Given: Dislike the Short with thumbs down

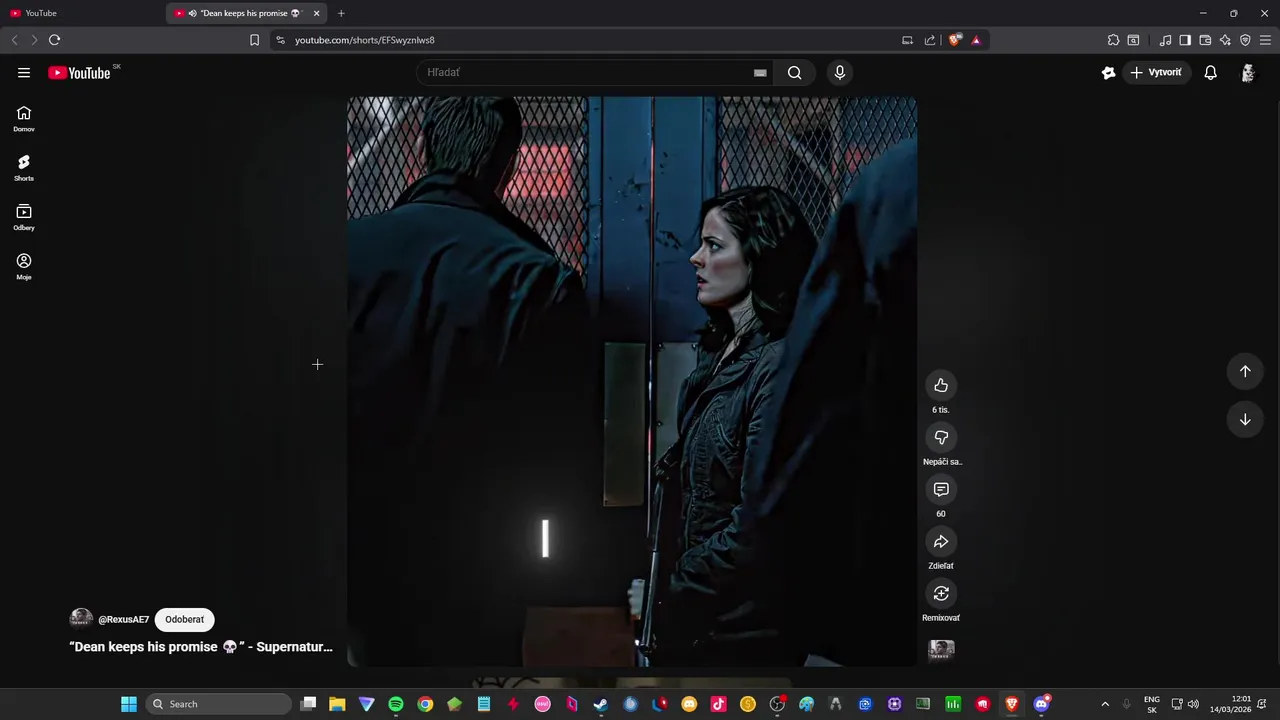Looking at the screenshot, I should (941, 437).
